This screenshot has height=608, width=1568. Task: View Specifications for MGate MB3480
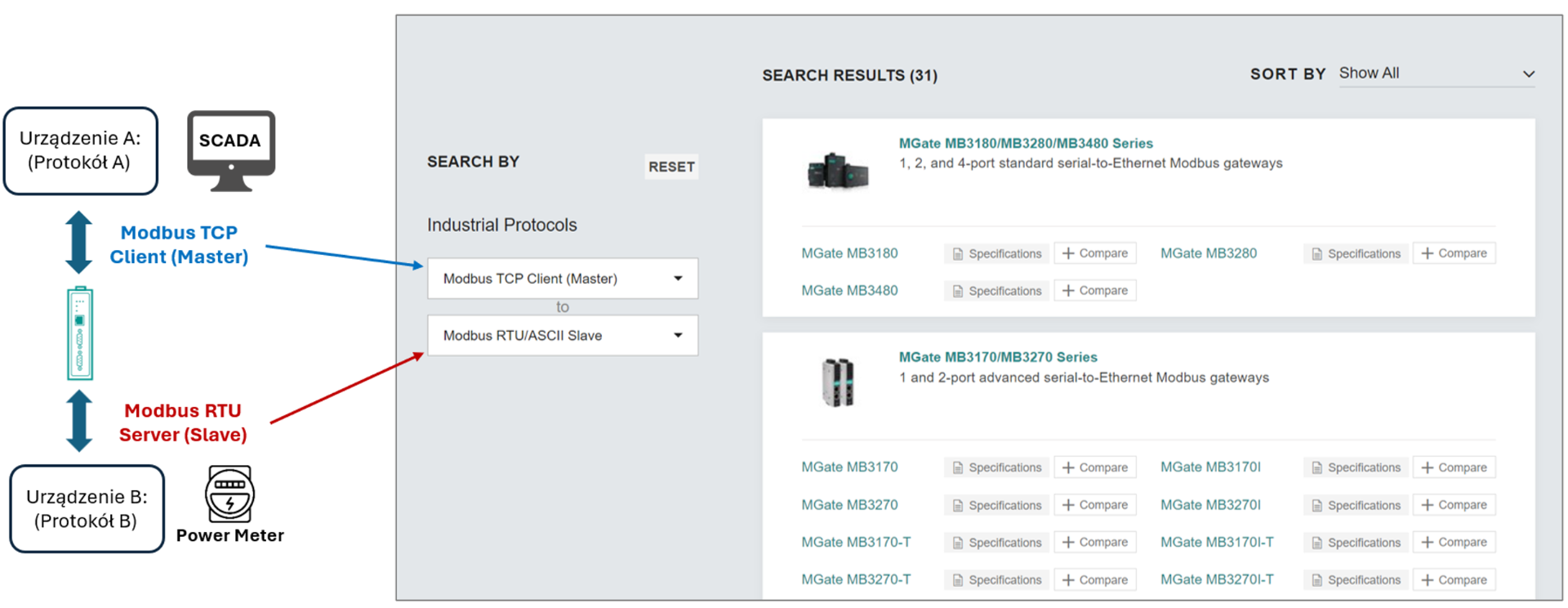[x=996, y=290]
